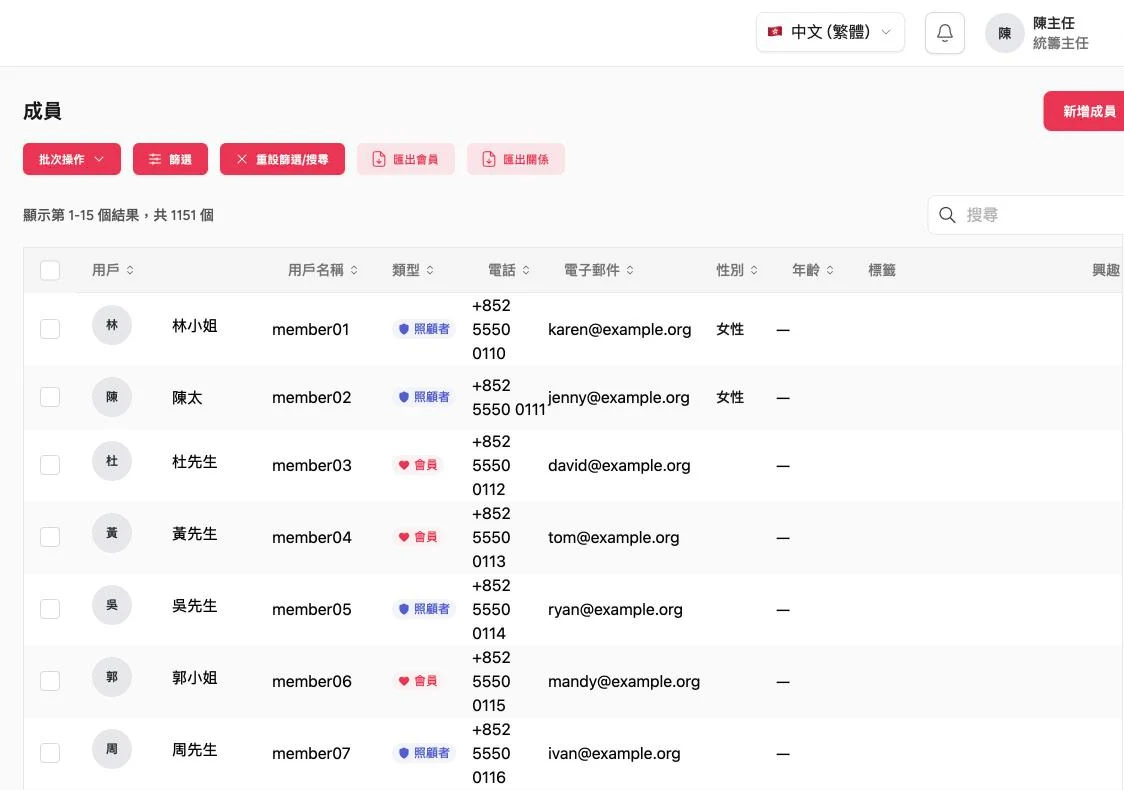Sort by 電子郵件 column

tap(599, 270)
